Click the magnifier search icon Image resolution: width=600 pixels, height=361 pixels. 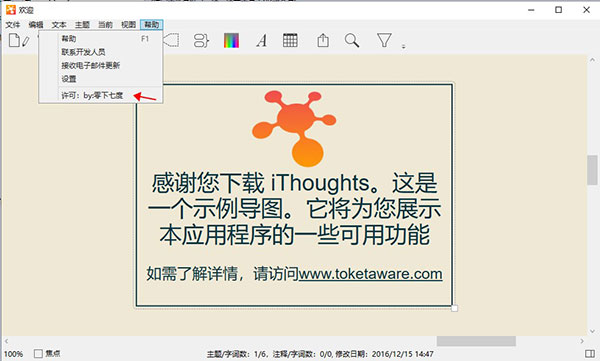click(x=352, y=40)
